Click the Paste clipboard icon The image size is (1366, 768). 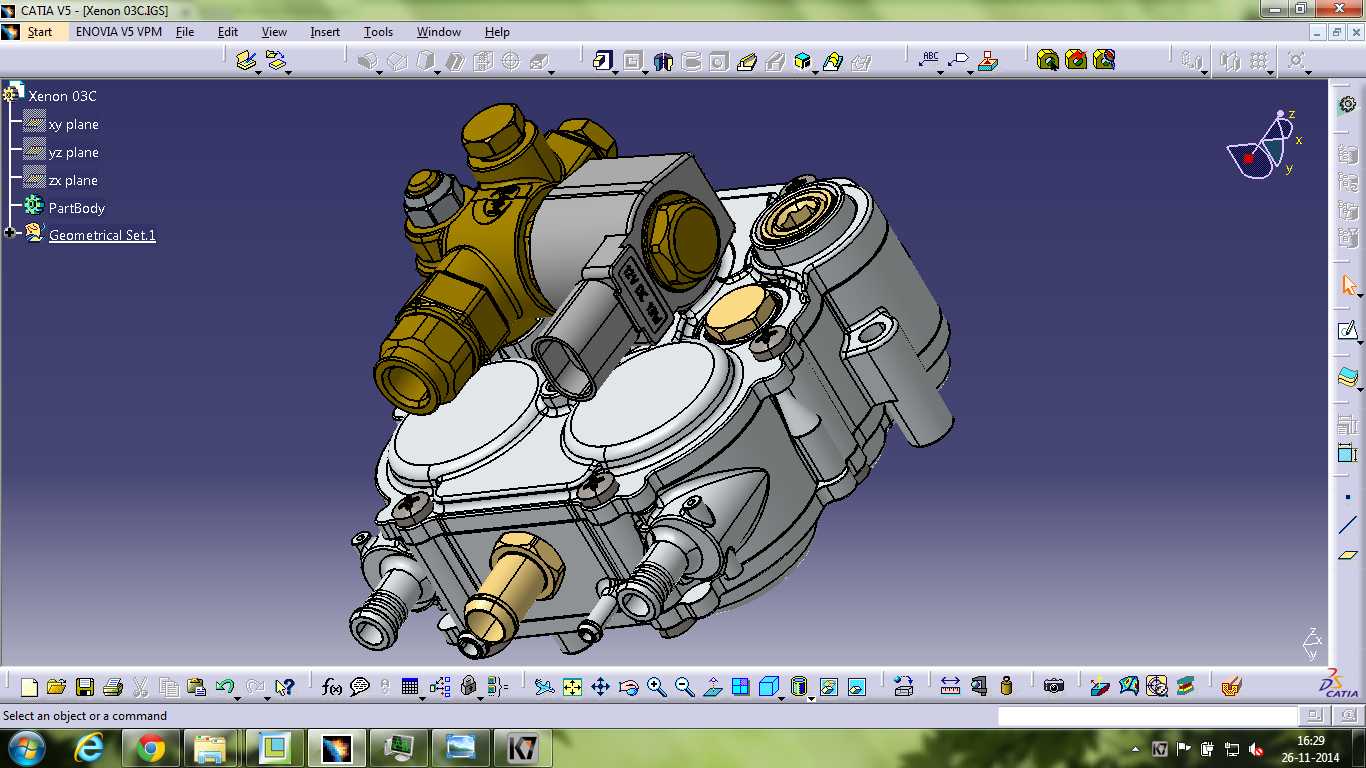click(x=197, y=687)
